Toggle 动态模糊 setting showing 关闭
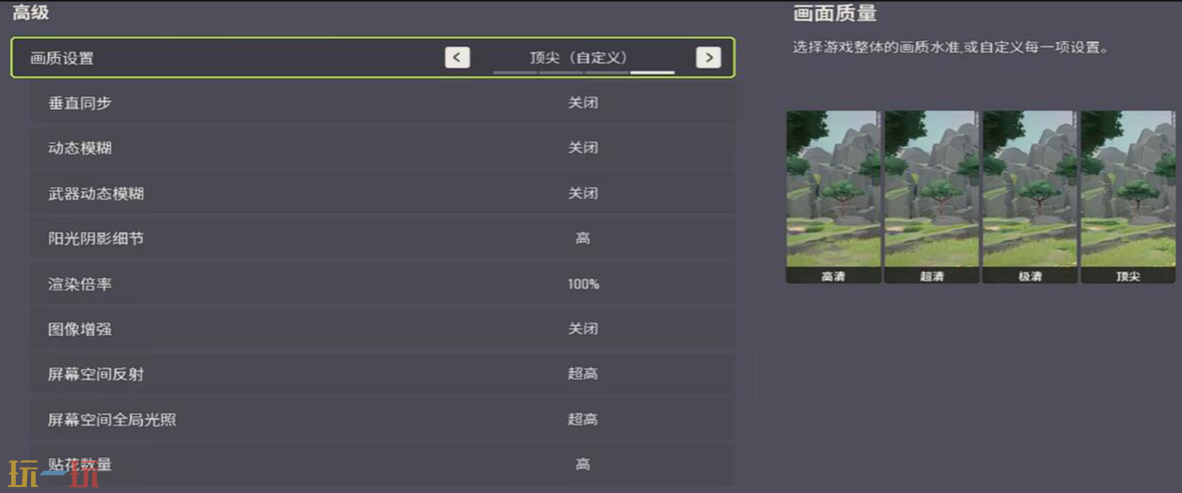Screen dimensions: 1182x493 click(583, 148)
